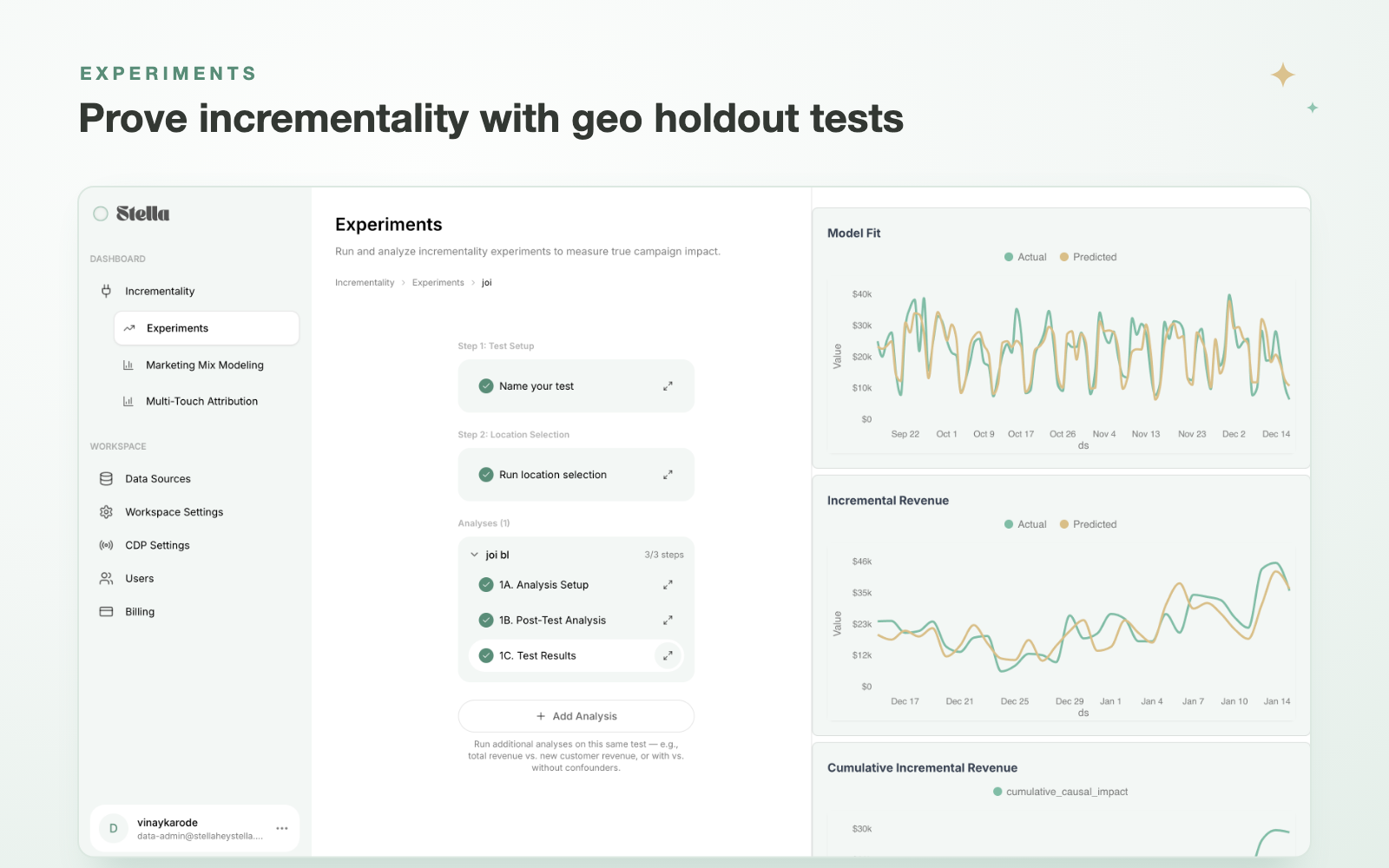Viewport: 1389px width, 868px height.
Task: Click the joi breadcrumb
Action: [487, 283]
